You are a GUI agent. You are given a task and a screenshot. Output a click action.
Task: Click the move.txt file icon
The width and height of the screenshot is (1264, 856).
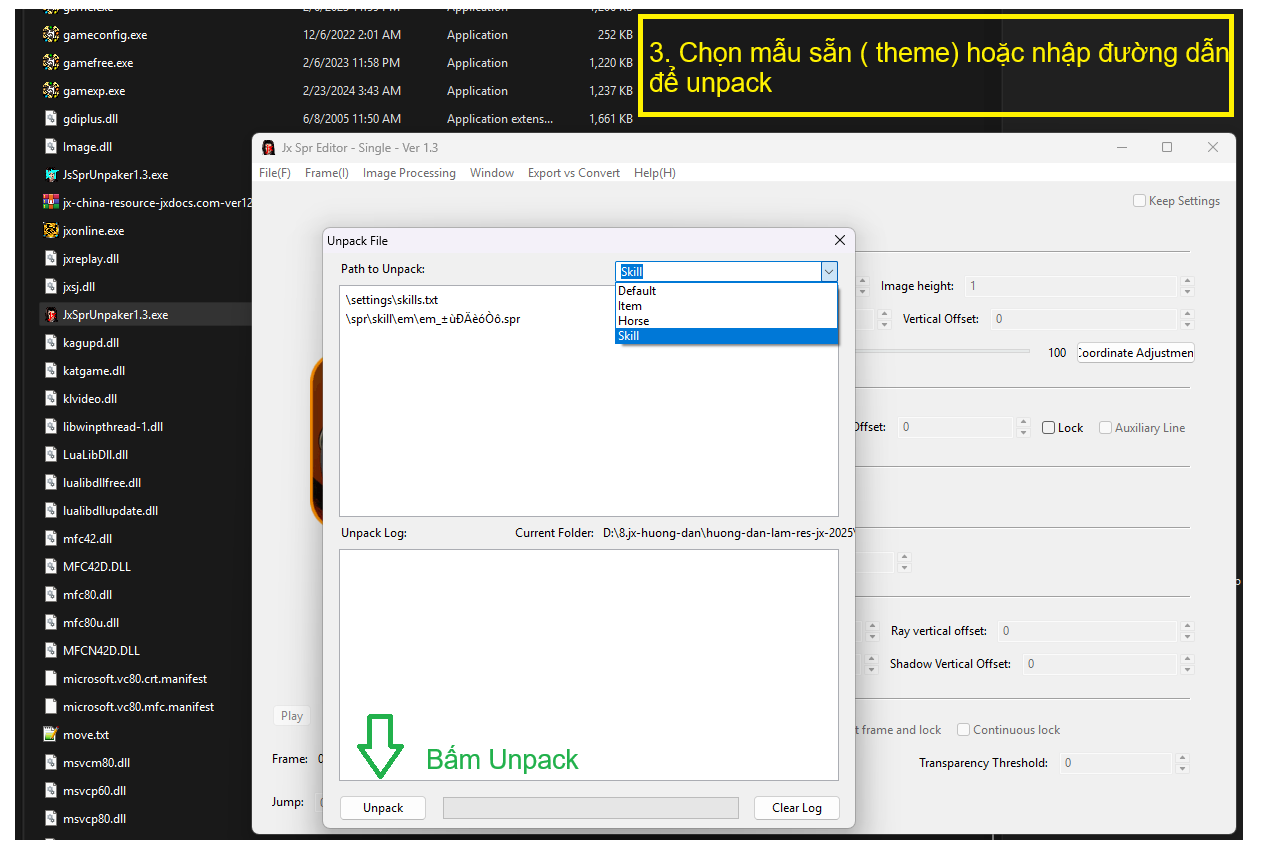point(51,735)
